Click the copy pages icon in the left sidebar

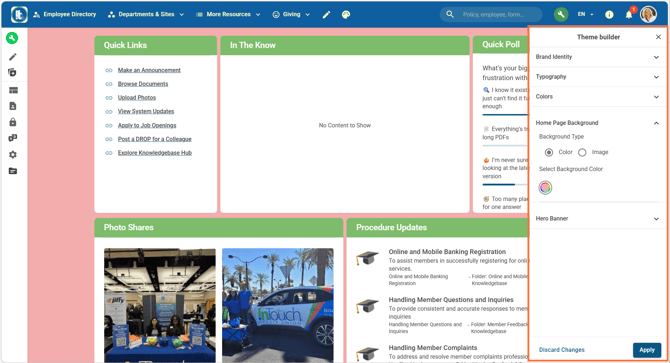tap(12, 72)
